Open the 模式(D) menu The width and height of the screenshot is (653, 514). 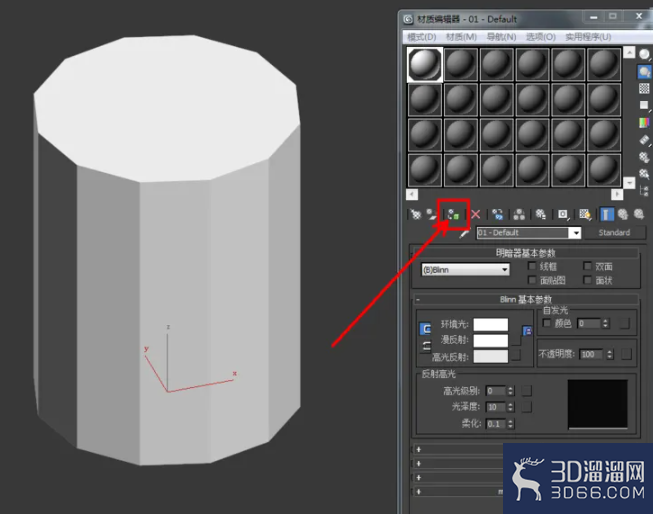(421, 37)
